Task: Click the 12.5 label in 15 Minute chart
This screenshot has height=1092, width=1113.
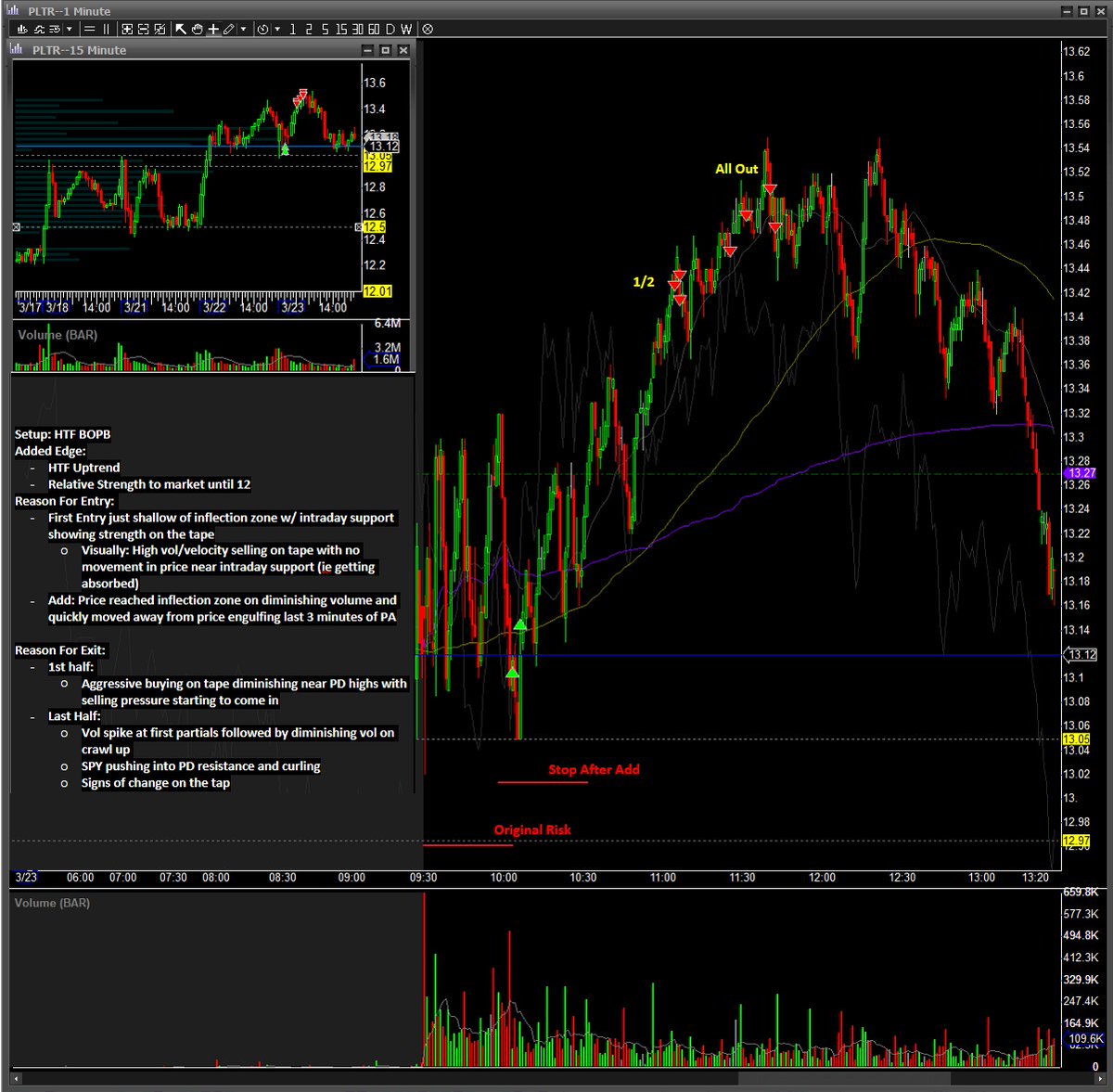Action: pos(374,226)
